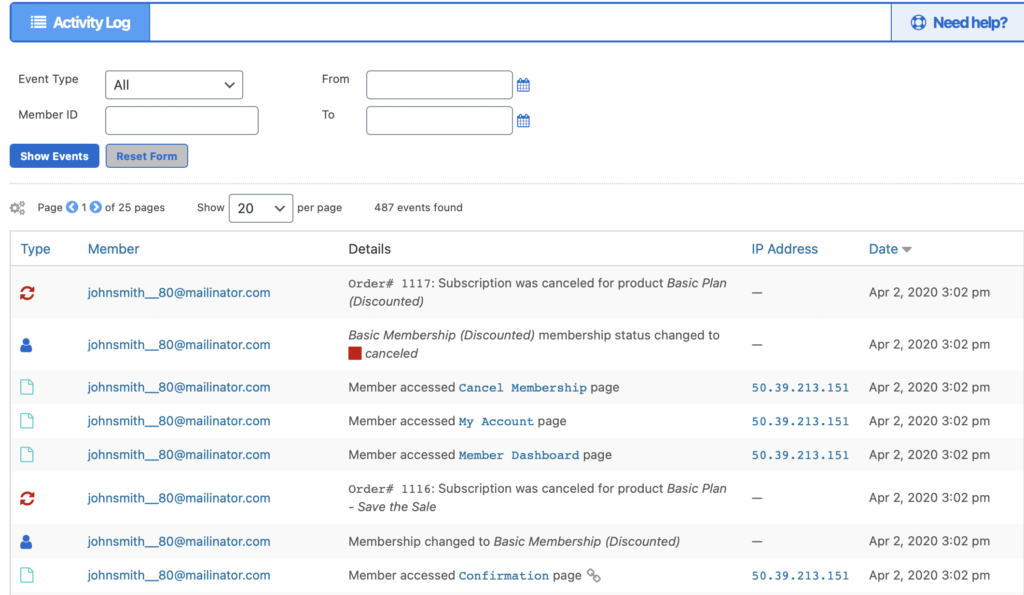
Task: Sort by the Type column header
Action: (35, 249)
